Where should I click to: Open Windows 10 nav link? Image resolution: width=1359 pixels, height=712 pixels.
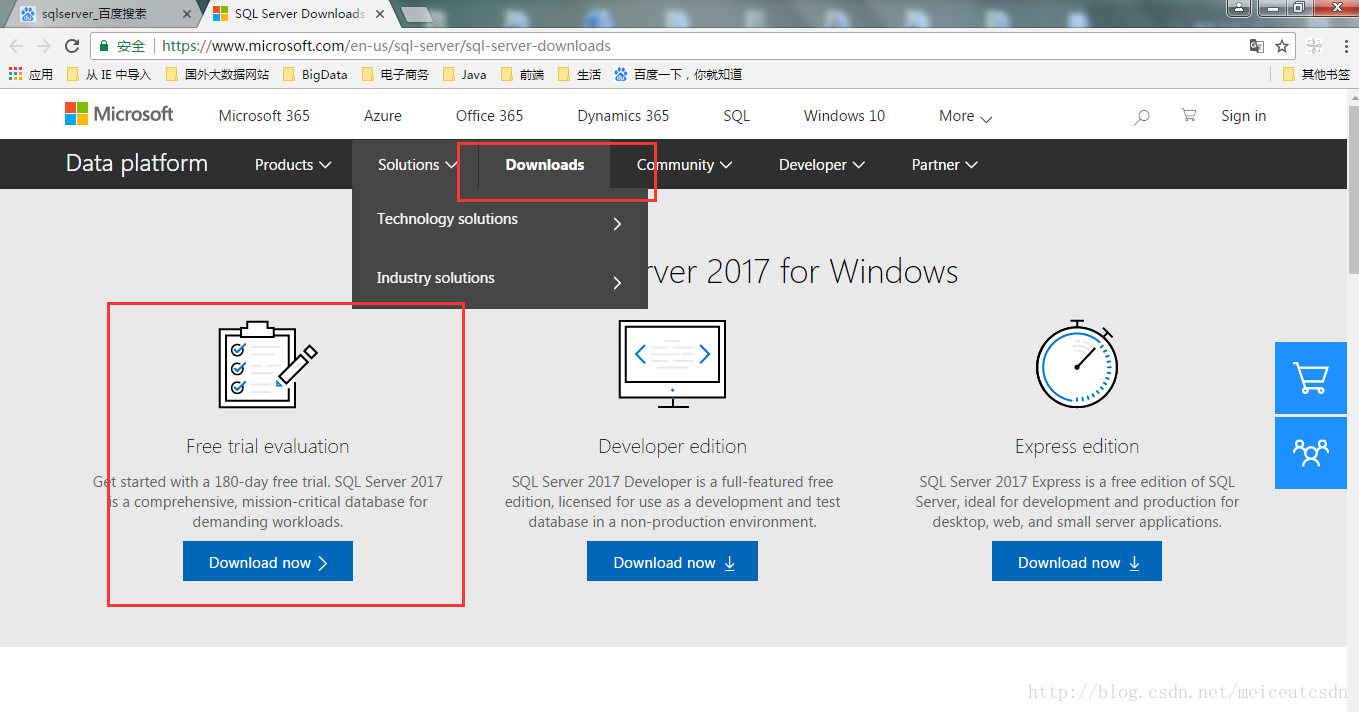pyautogui.click(x=844, y=116)
